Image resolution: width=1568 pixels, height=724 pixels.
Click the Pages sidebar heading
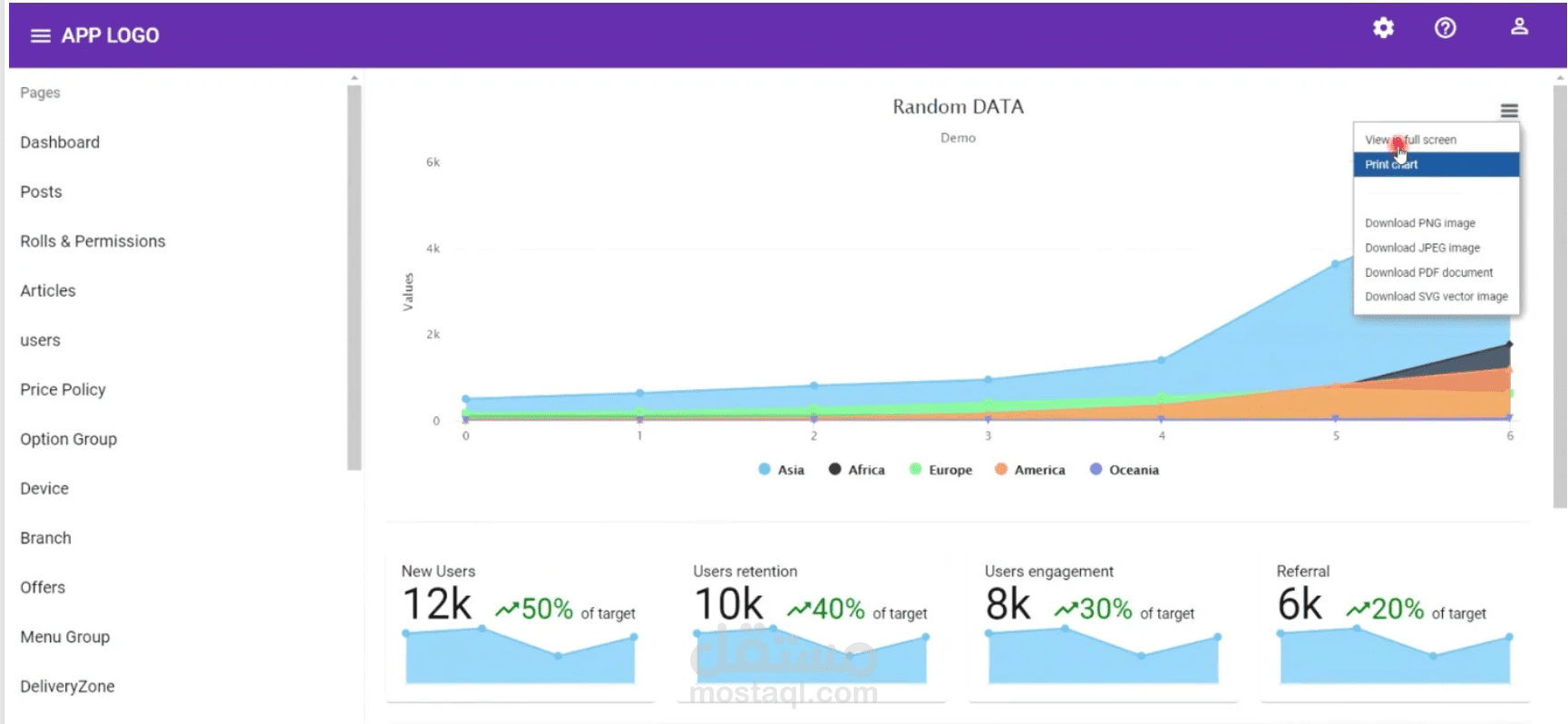(x=40, y=93)
